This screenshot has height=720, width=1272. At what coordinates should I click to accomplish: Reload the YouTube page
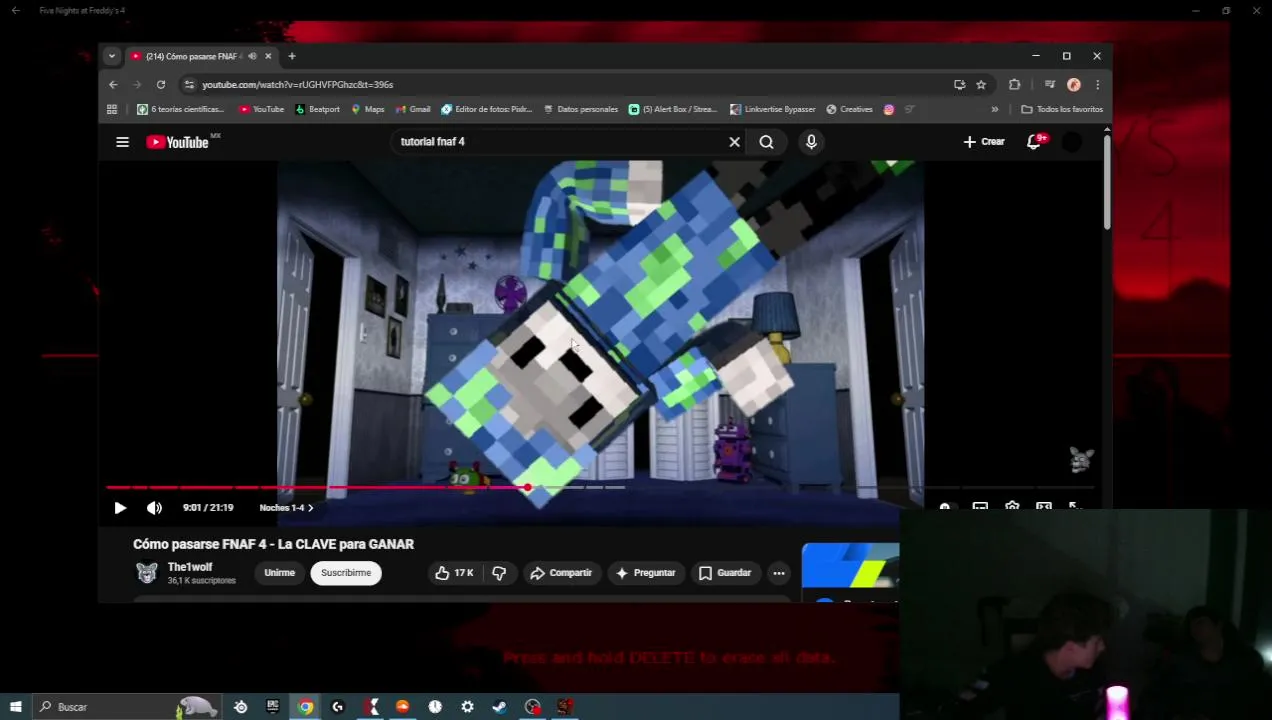coord(161,85)
